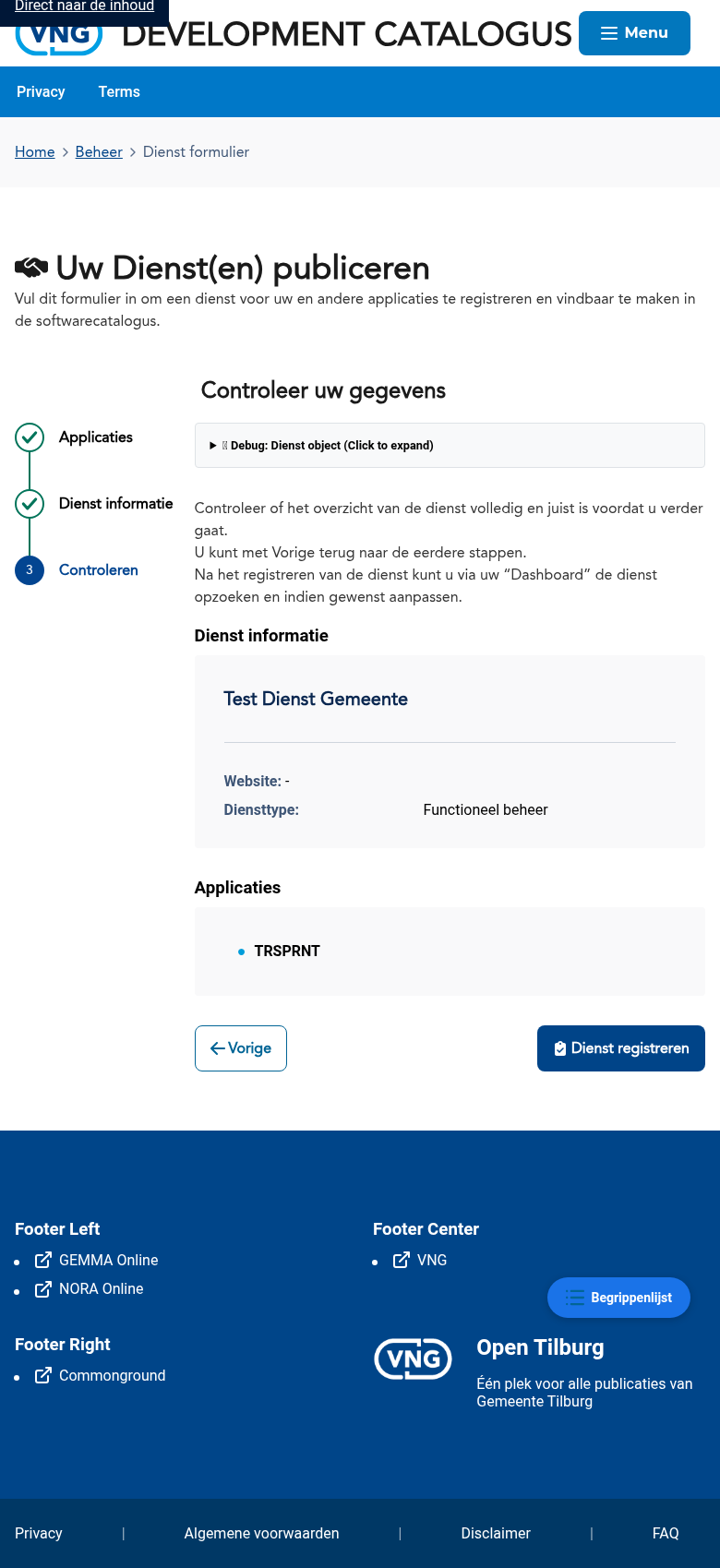Click the VNG footer logo

coord(413,1359)
